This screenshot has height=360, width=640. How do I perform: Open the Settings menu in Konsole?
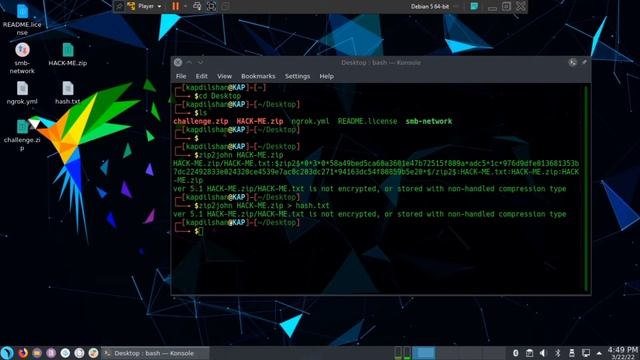click(x=297, y=76)
